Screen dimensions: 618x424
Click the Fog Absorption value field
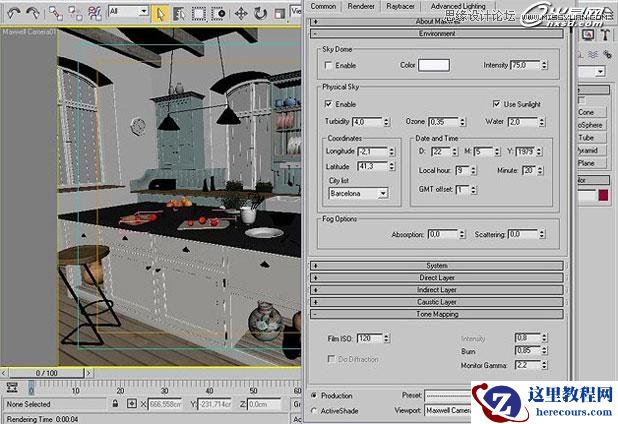click(x=443, y=234)
